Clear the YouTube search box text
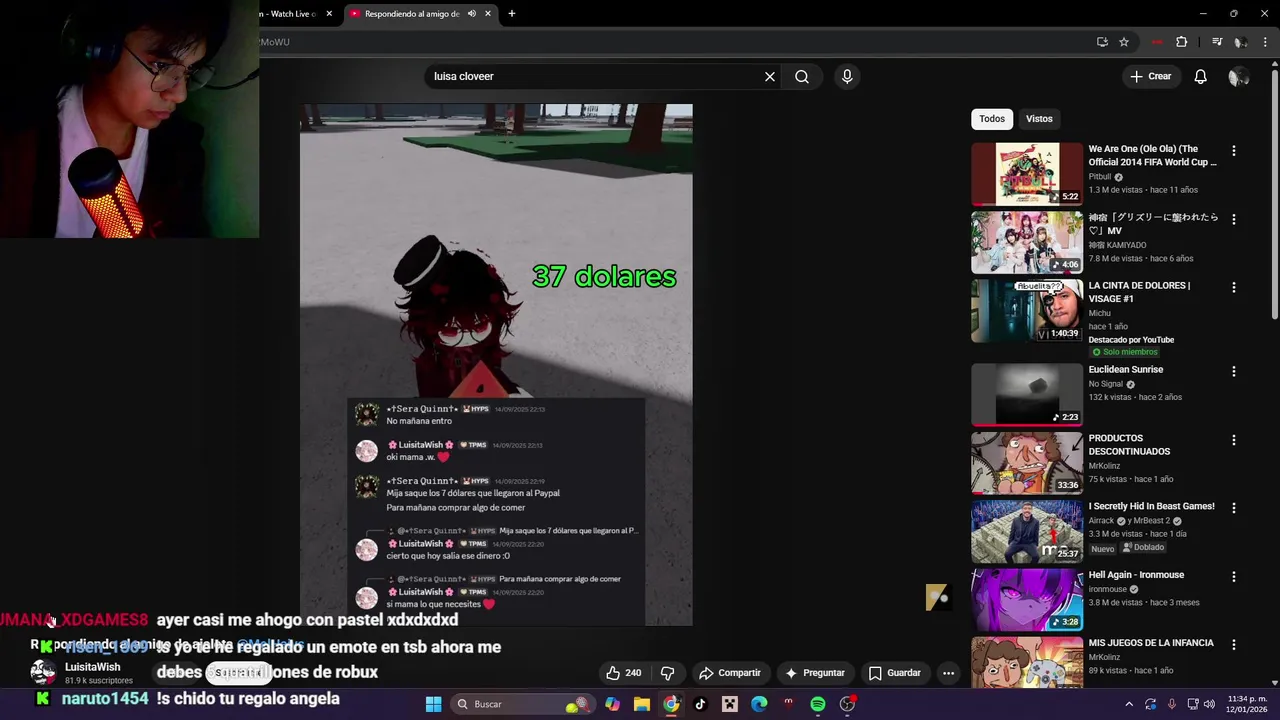 click(770, 77)
